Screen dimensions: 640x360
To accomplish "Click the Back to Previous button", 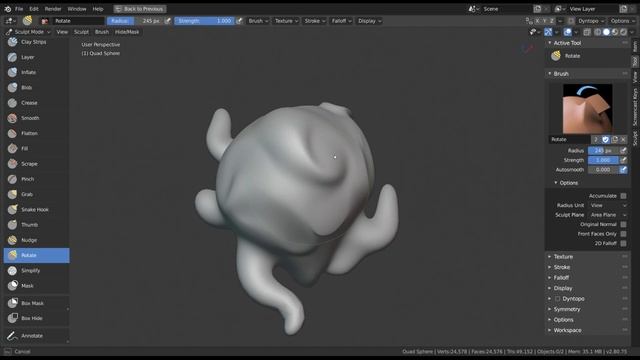I will point(140,9).
